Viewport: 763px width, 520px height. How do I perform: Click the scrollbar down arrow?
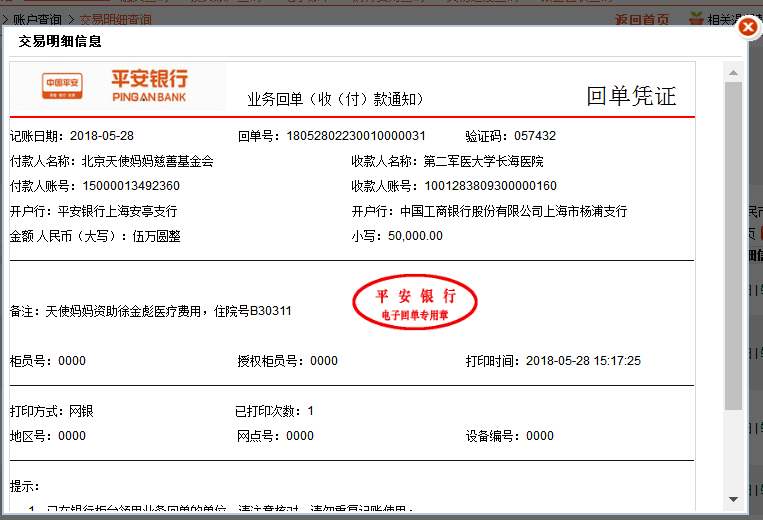pyautogui.click(x=733, y=499)
